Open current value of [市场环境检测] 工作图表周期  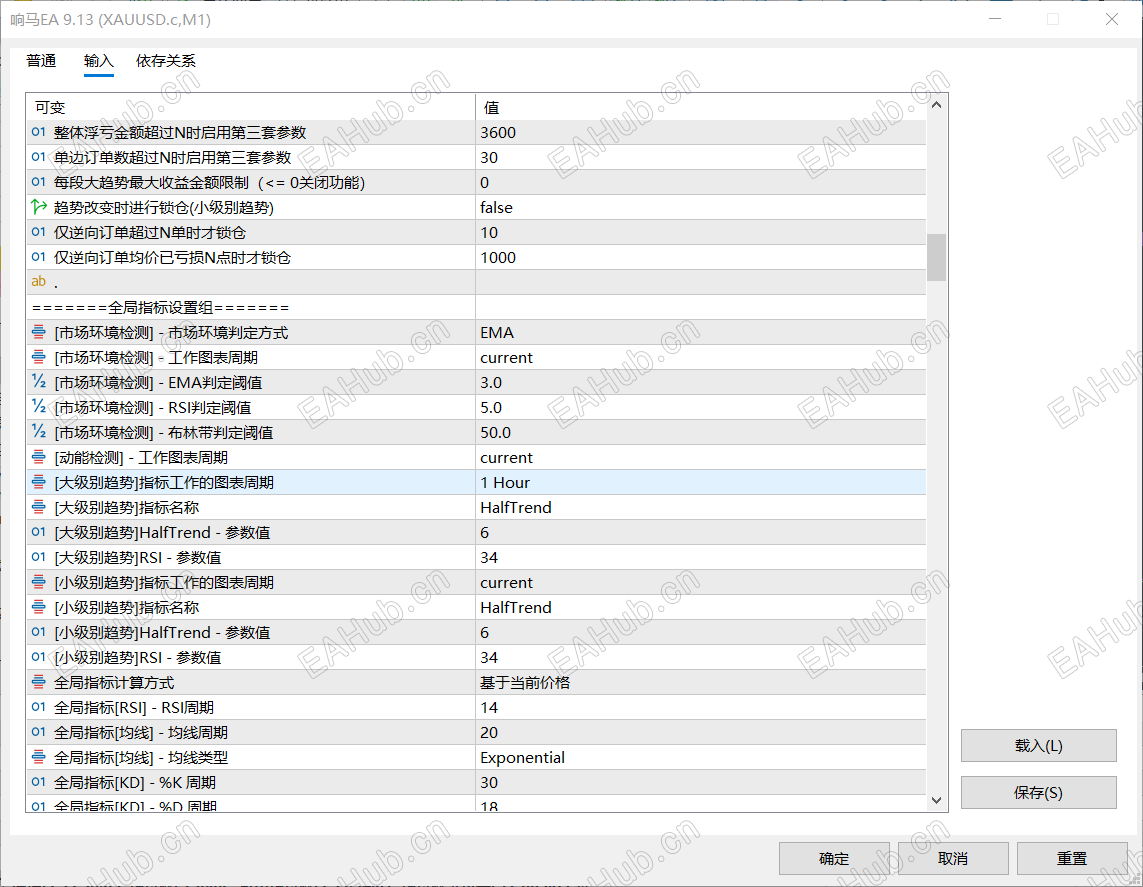click(x=701, y=357)
